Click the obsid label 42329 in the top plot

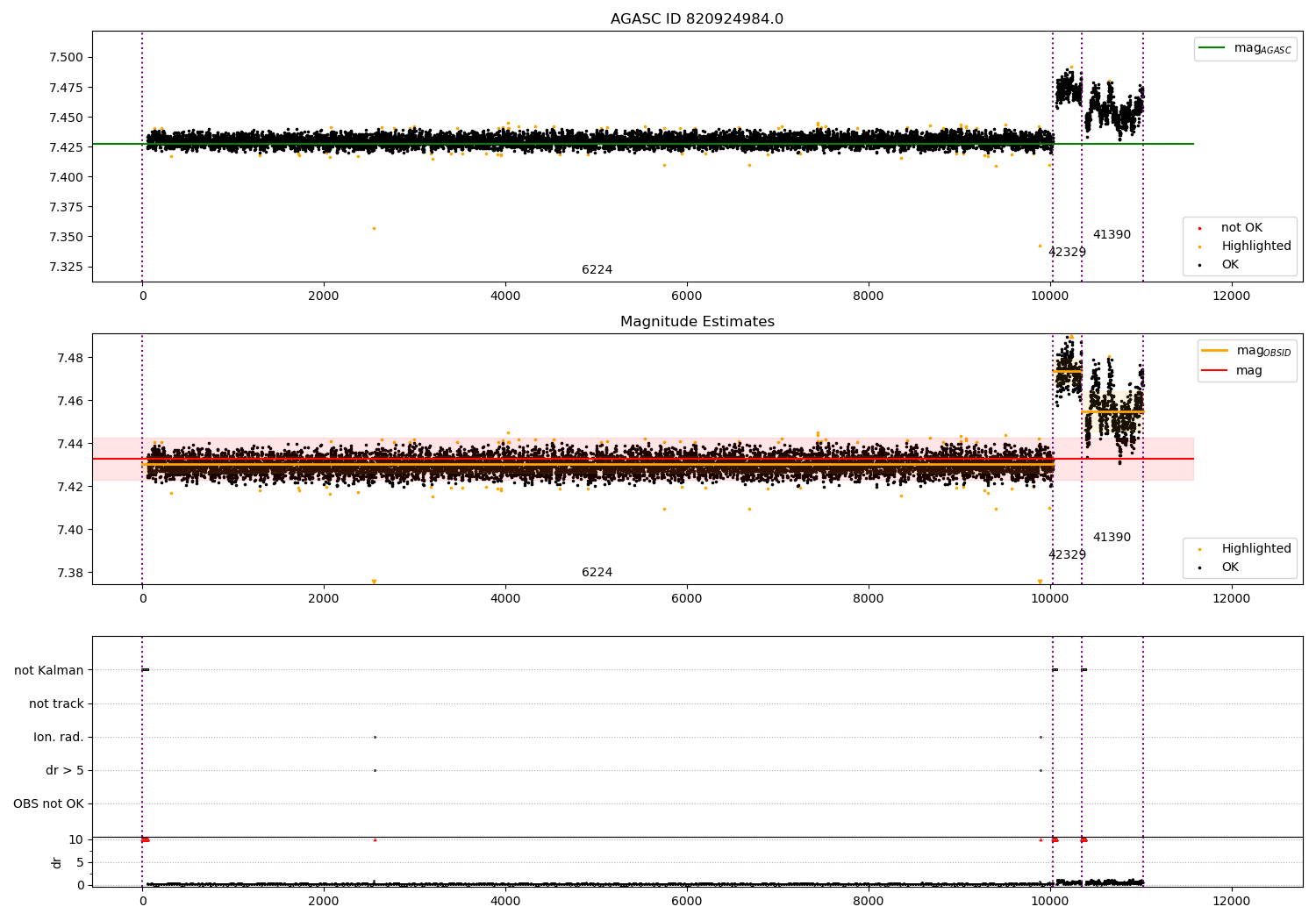point(1067,253)
